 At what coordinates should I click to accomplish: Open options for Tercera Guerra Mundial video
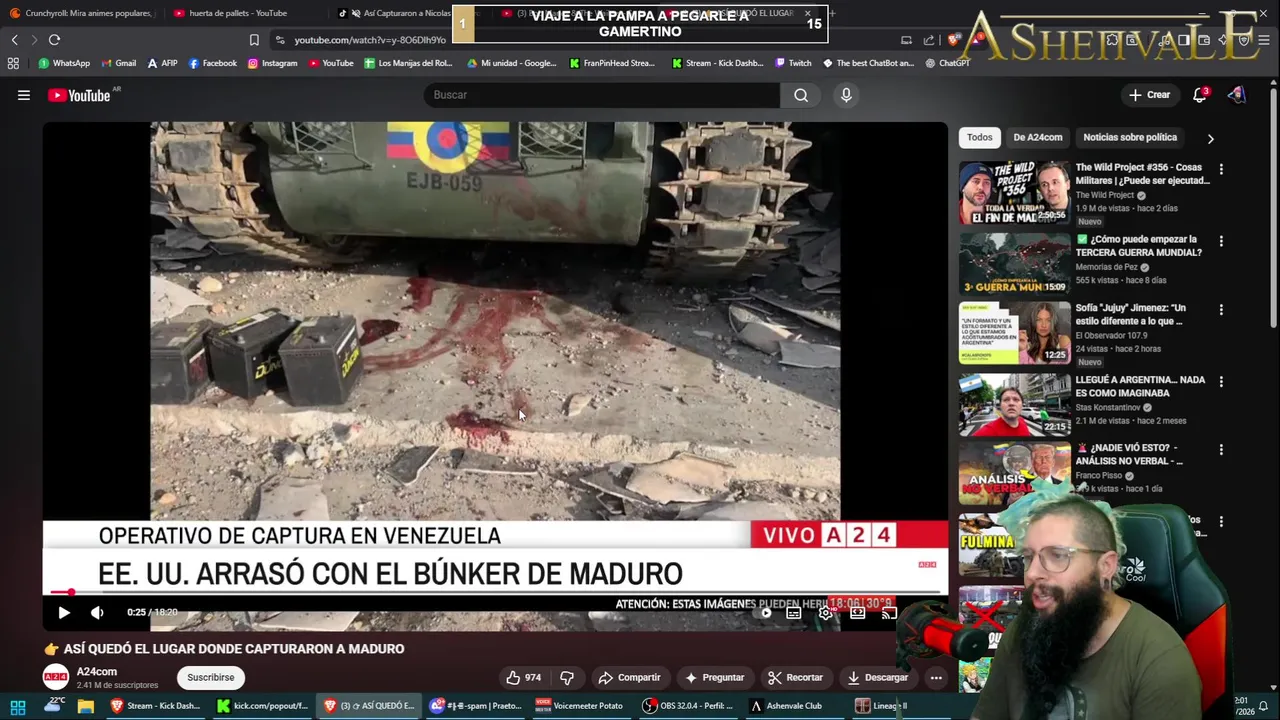(1221, 241)
